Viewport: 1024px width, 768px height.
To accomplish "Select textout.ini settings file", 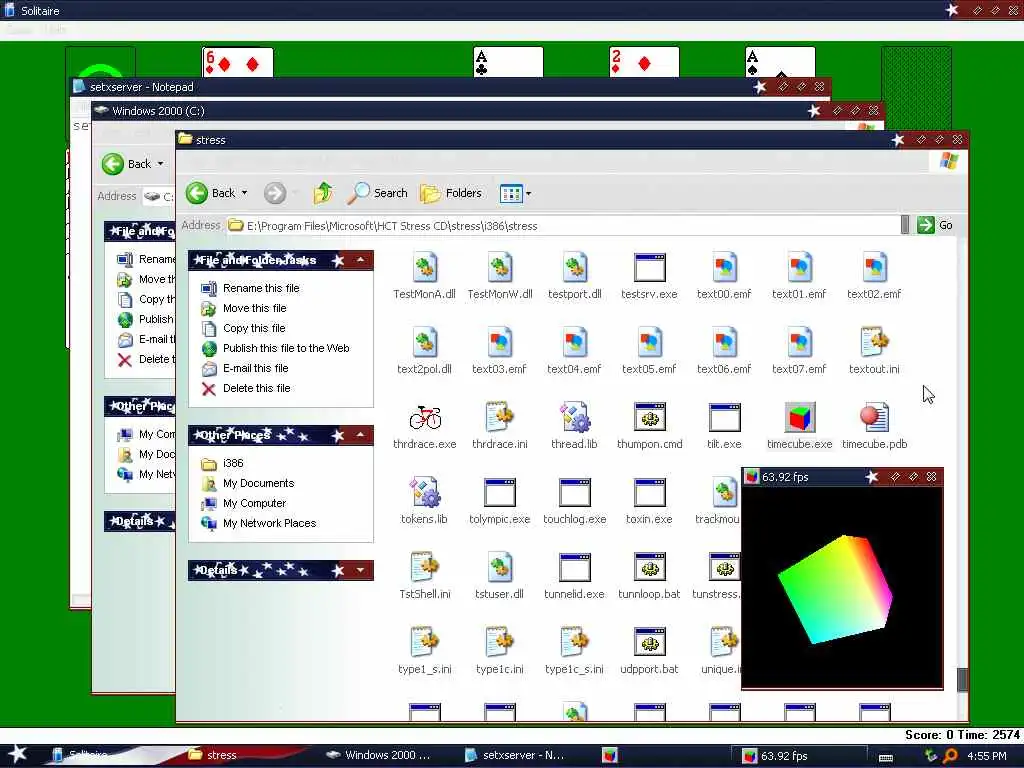I will click(874, 343).
